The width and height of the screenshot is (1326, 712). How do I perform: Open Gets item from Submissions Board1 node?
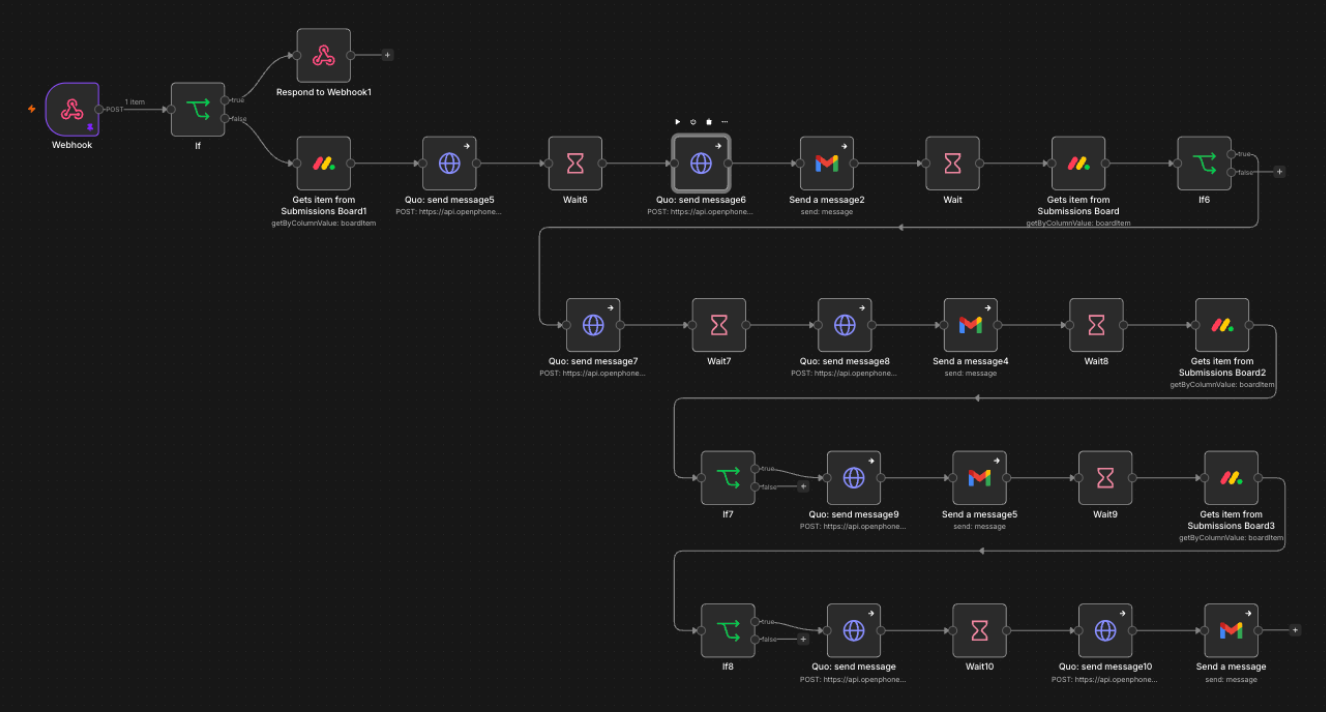click(x=324, y=163)
